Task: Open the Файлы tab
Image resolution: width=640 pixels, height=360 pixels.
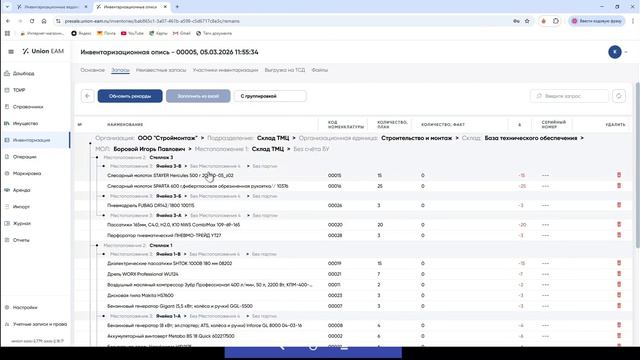Action: pyautogui.click(x=320, y=70)
